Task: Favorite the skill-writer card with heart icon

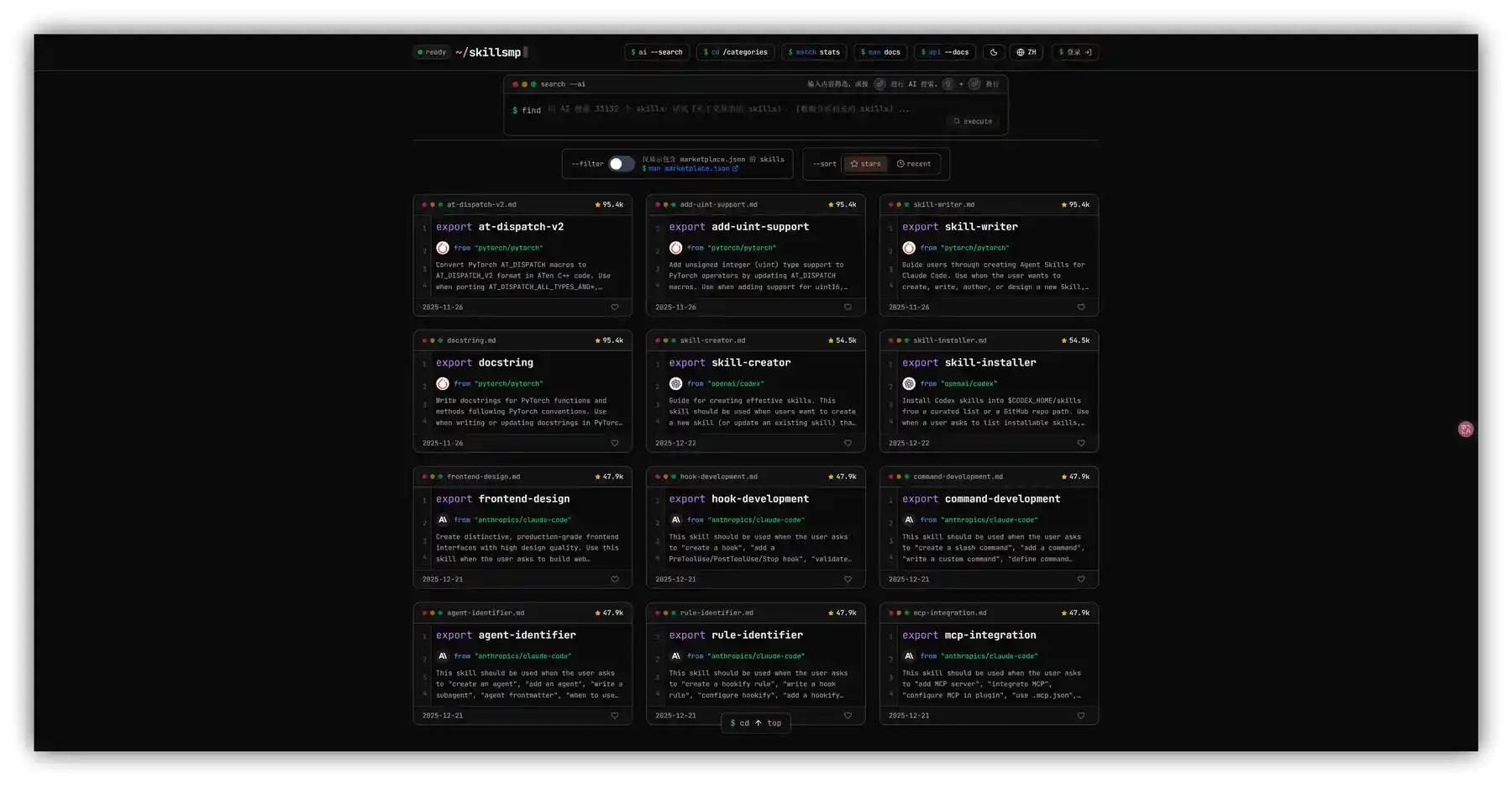Action: tap(1081, 308)
